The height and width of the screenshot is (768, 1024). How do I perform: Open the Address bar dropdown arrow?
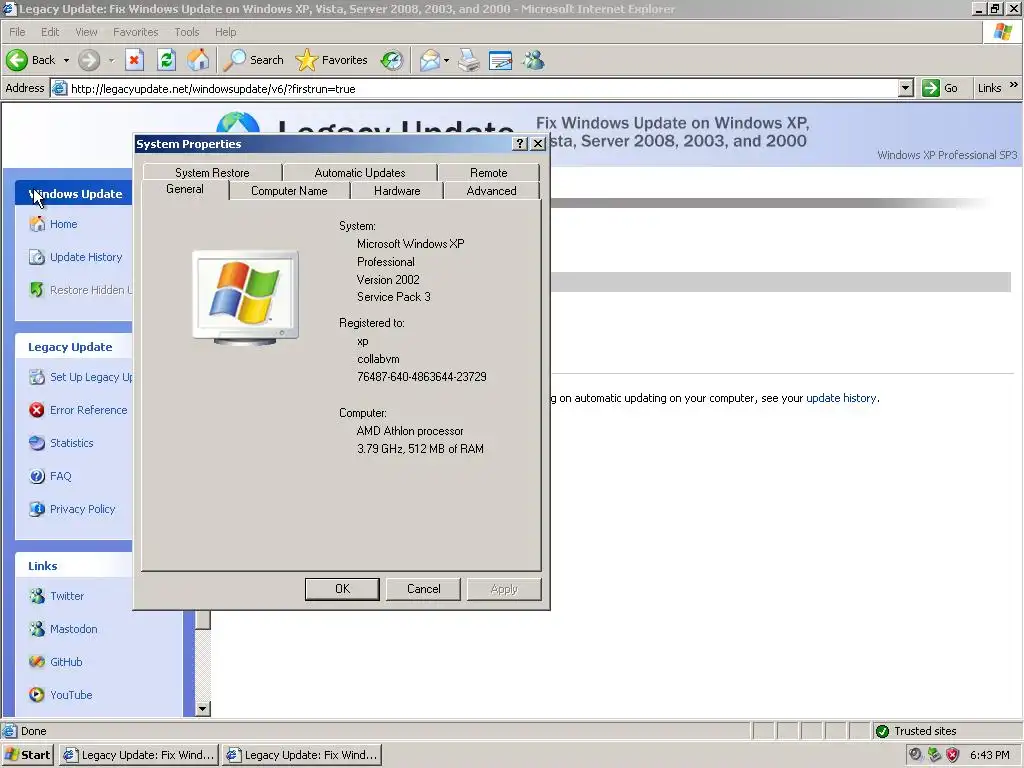click(905, 88)
